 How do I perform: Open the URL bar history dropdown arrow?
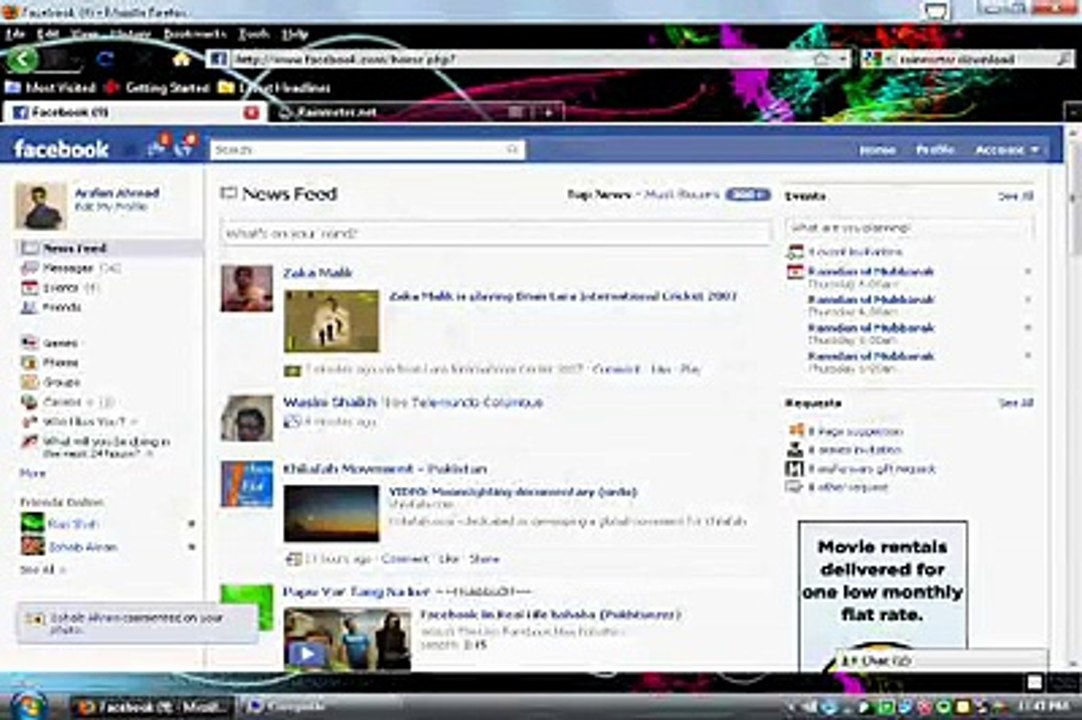pyautogui.click(x=843, y=59)
